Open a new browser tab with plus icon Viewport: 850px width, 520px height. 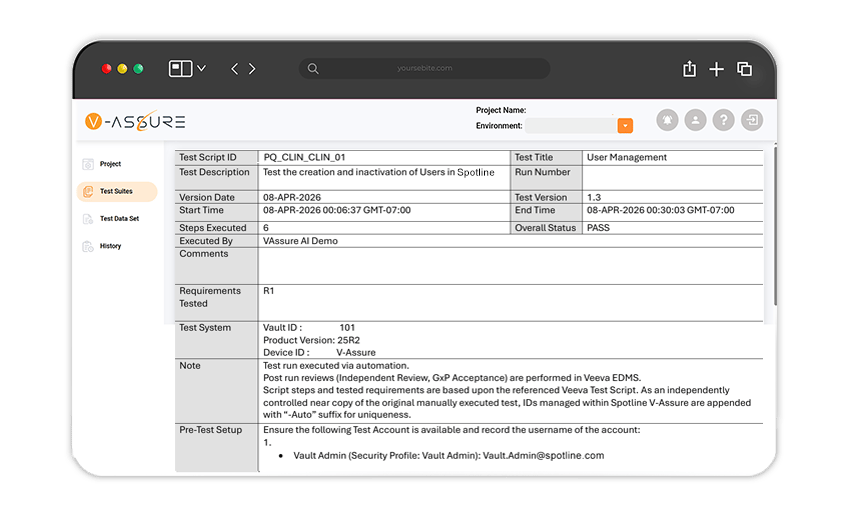click(717, 69)
